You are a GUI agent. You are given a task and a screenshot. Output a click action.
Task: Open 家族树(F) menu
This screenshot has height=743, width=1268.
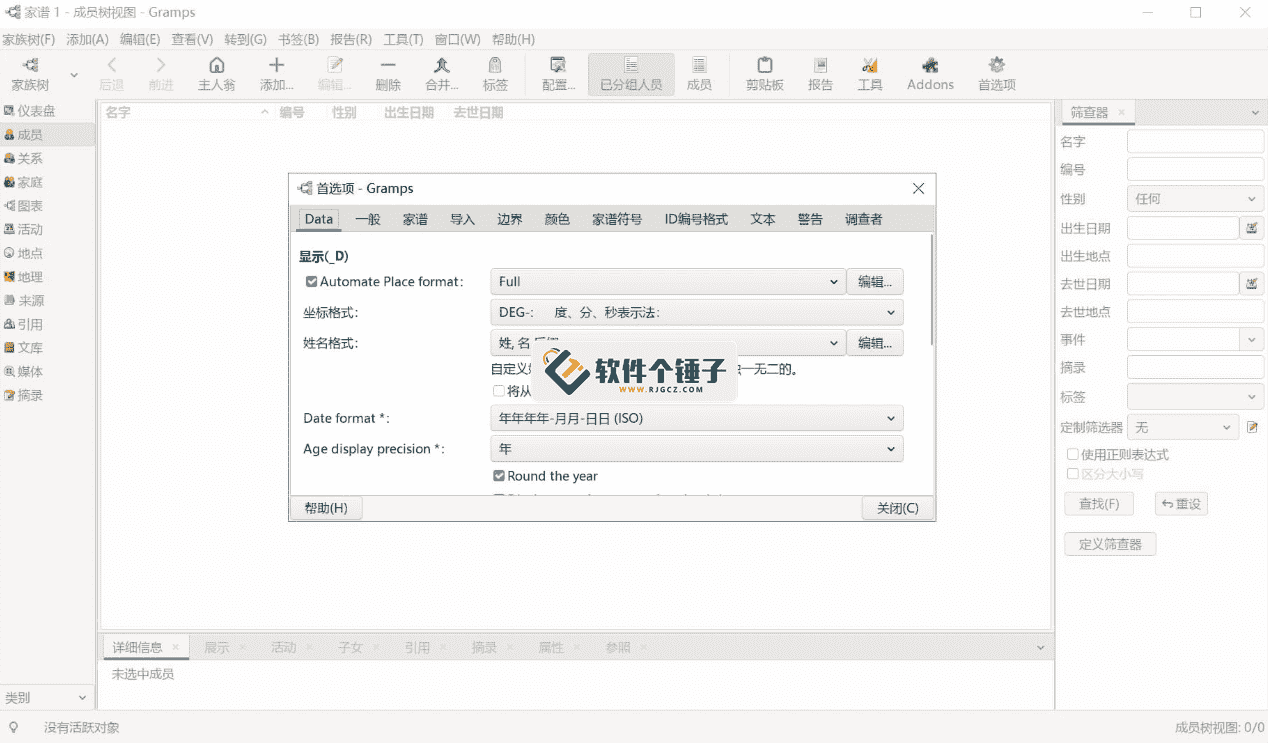28,39
